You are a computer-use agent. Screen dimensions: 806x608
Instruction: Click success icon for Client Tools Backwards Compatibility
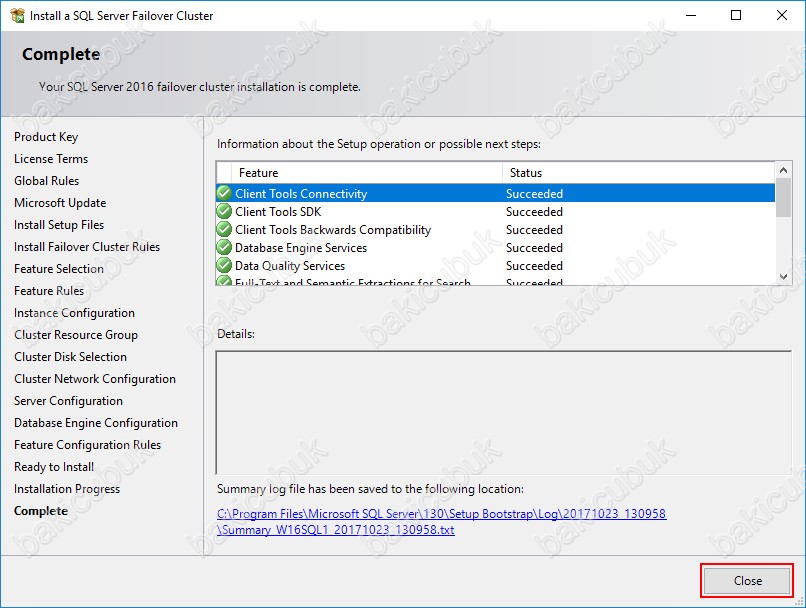pyautogui.click(x=224, y=229)
